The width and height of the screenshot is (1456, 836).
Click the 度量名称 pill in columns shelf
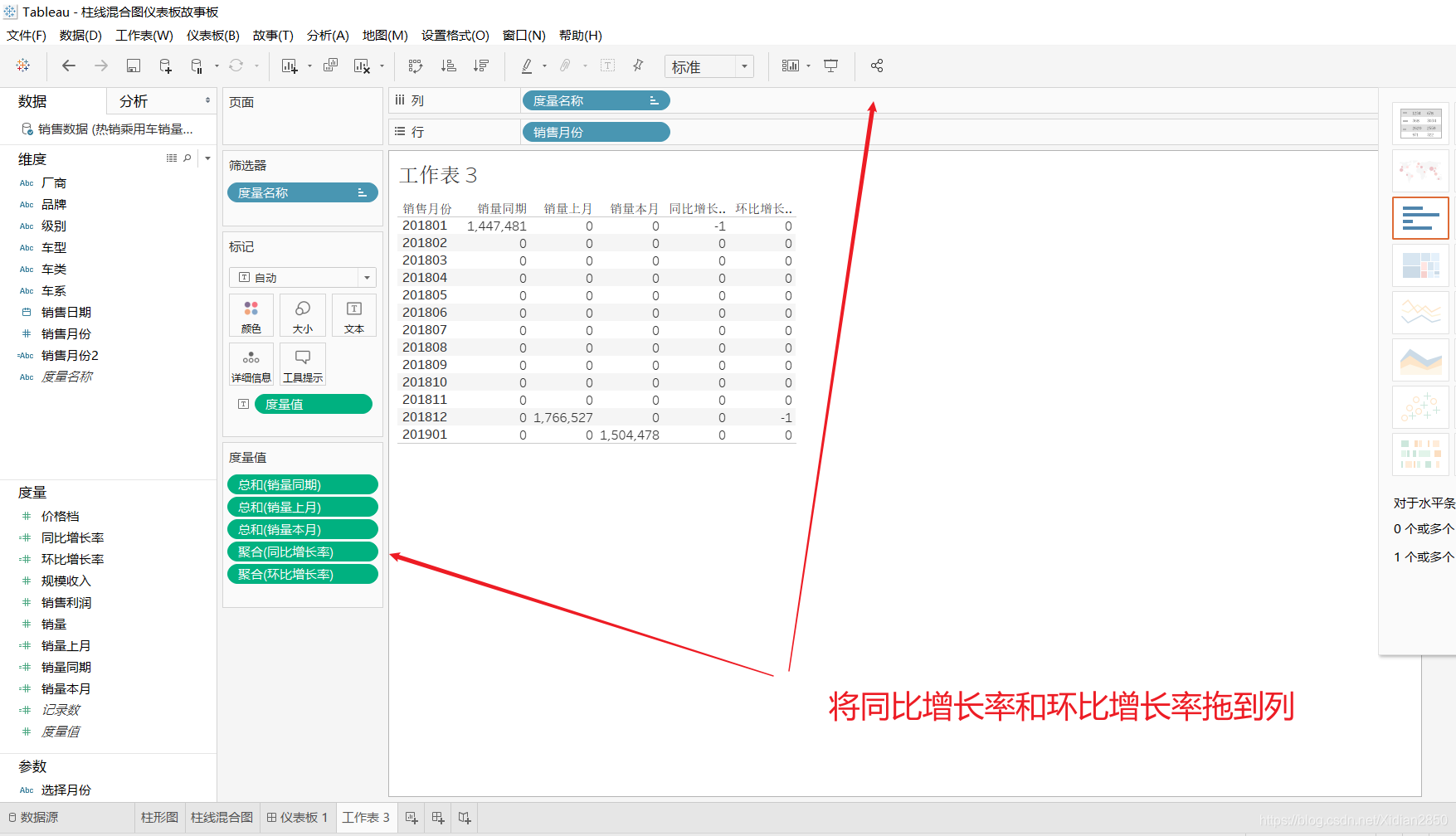pyautogui.click(x=596, y=100)
